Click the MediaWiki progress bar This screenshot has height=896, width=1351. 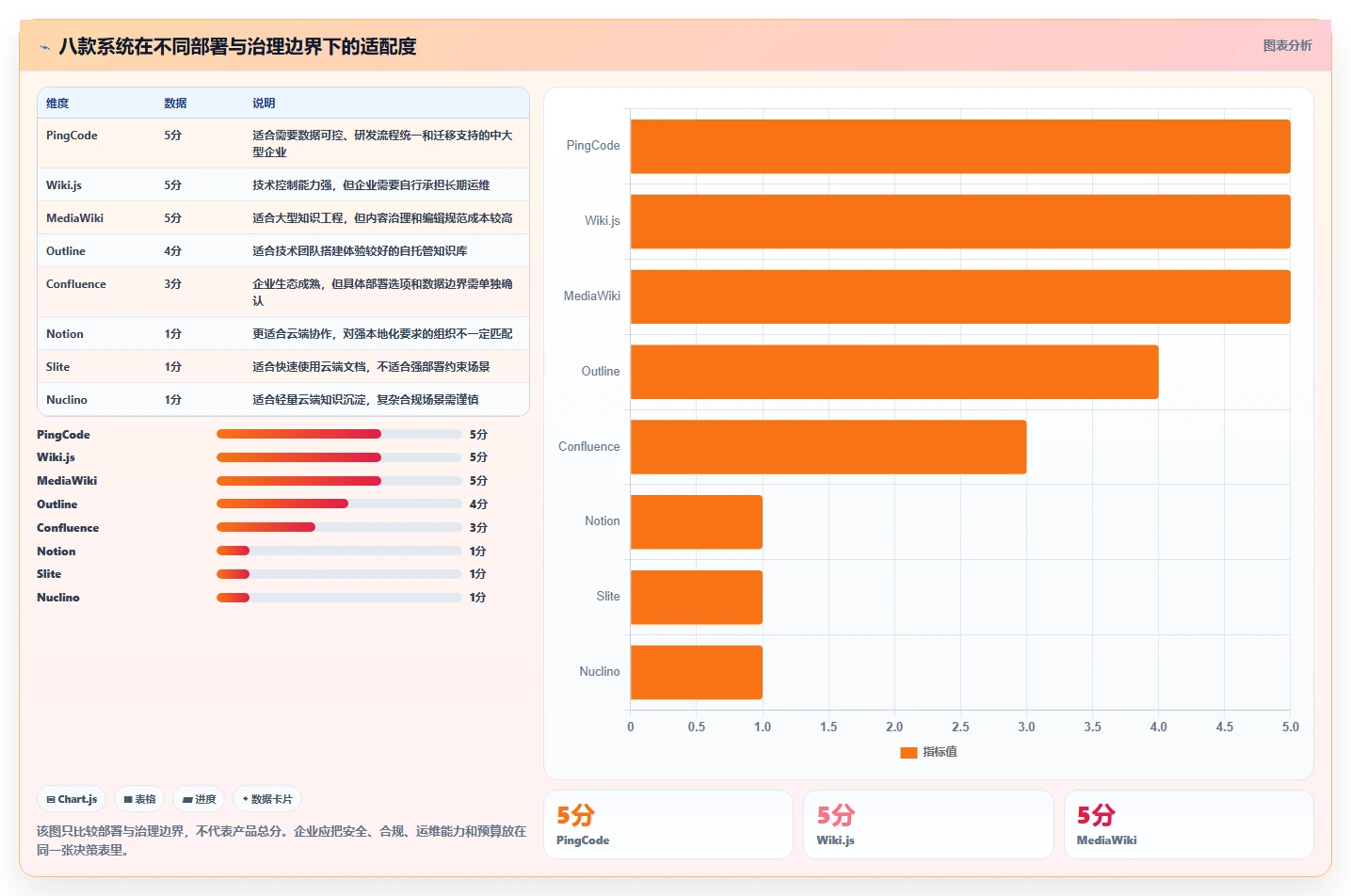point(339,481)
